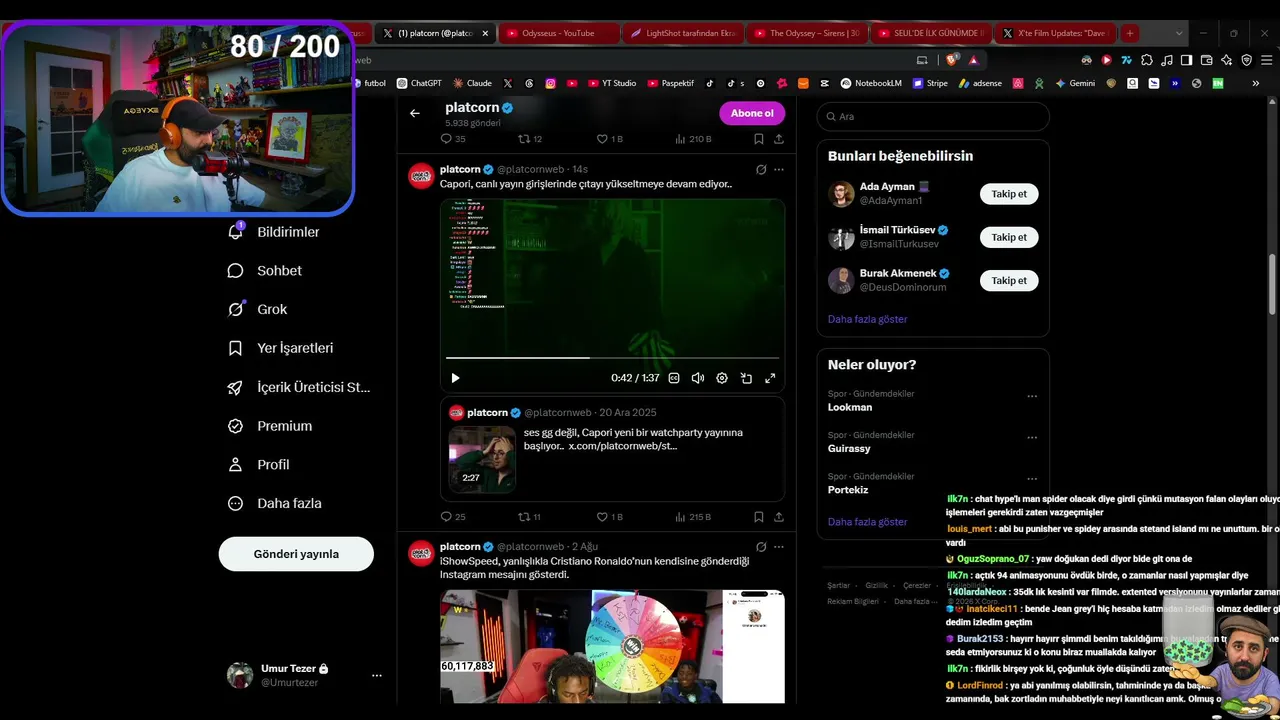Open Sohbet in the sidebar
Viewport: 1280px width, 720px height.
[264, 271]
